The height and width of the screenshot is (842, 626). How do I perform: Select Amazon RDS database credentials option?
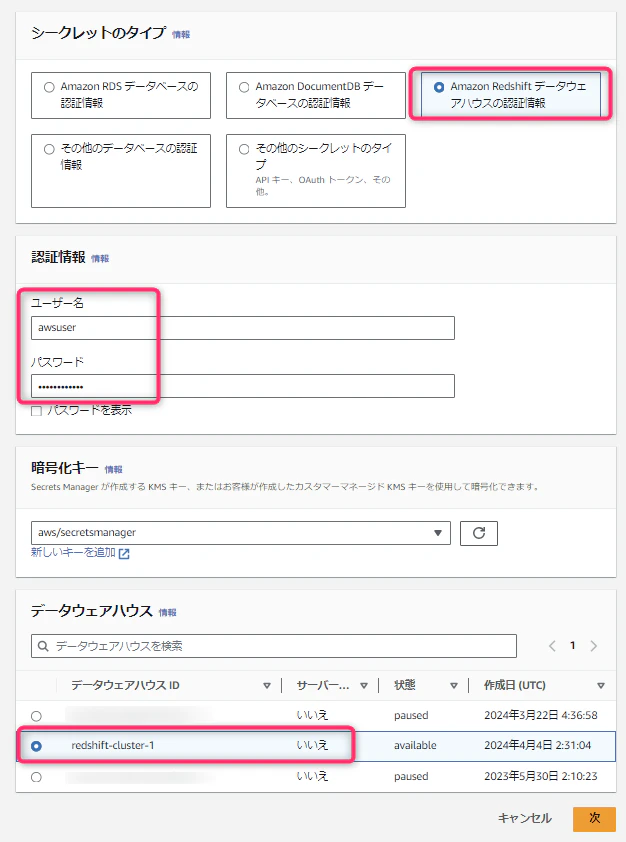[121, 95]
